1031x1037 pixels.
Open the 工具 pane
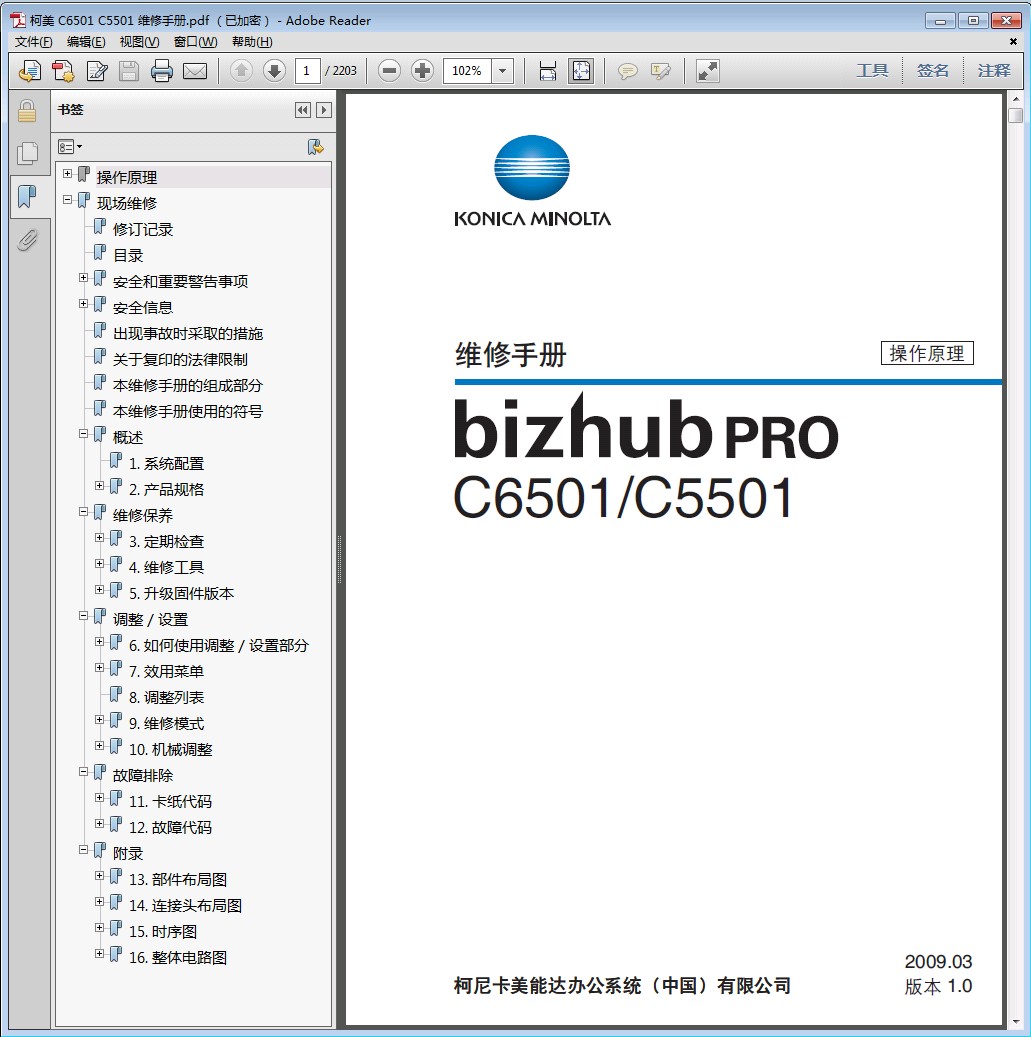pos(872,71)
